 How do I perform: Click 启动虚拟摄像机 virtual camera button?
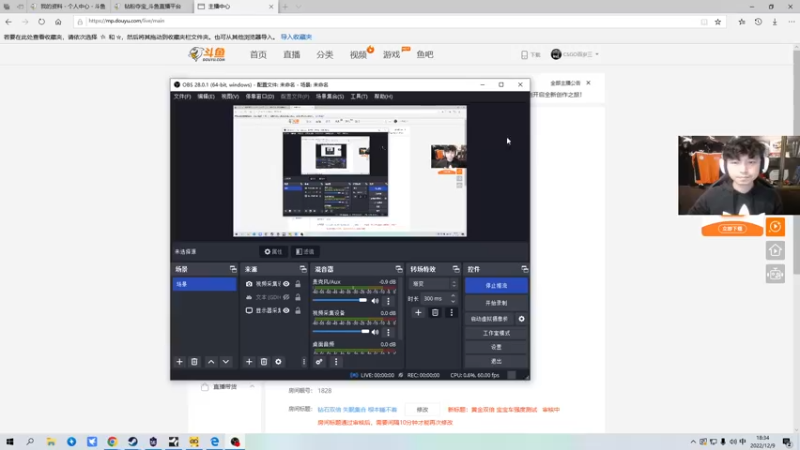tap(489, 319)
